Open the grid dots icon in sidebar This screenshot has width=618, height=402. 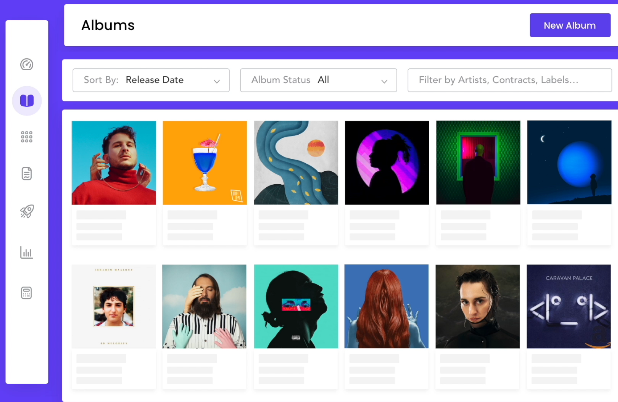coord(27,137)
